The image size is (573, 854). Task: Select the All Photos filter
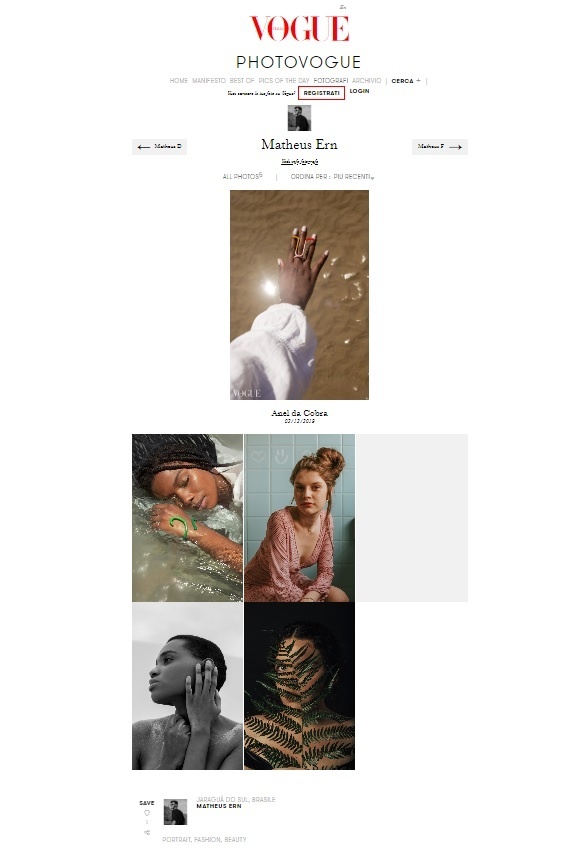[242, 176]
